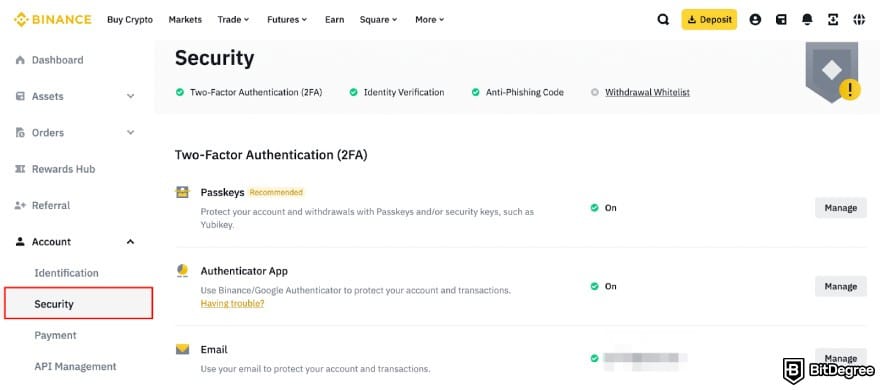Click the 'Identity Verification' status text

pos(404,93)
